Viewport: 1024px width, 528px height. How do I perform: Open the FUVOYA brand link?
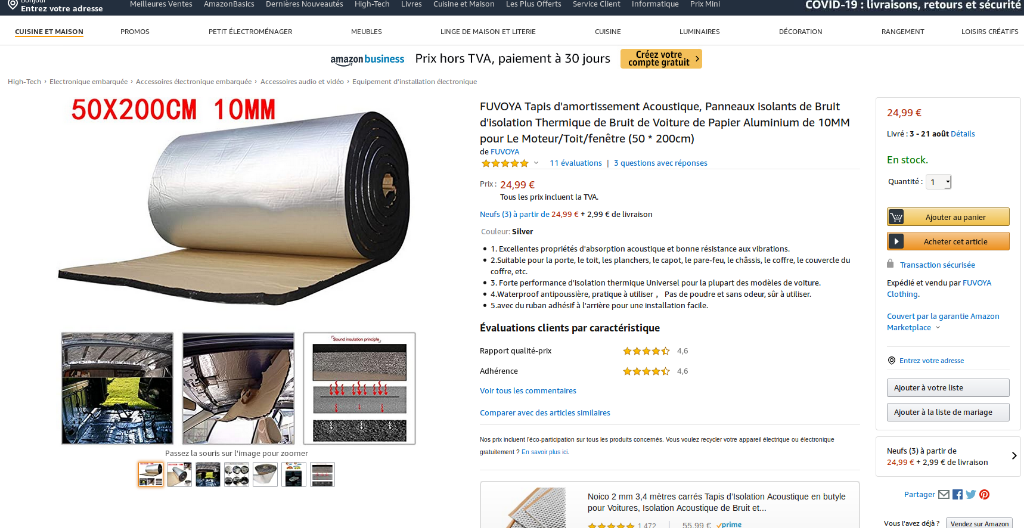tap(505, 152)
